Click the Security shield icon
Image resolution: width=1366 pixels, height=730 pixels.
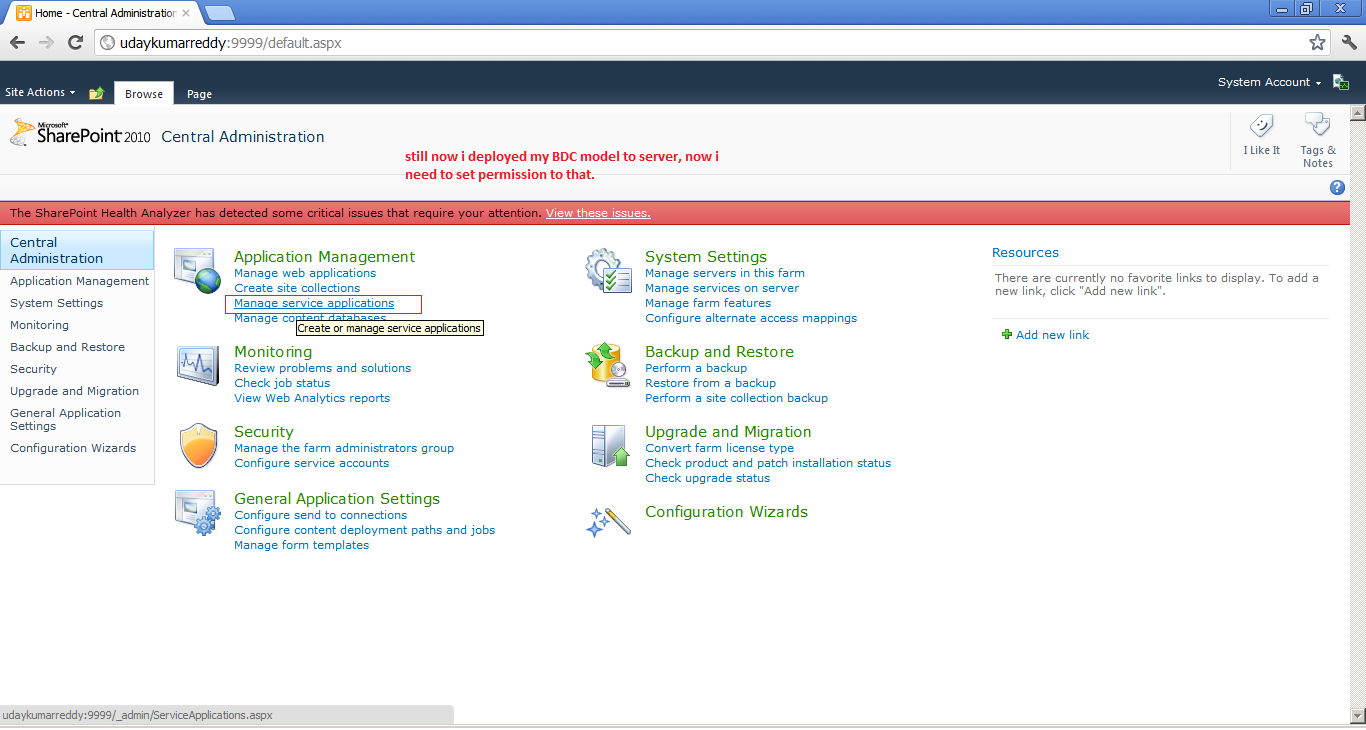[197, 446]
